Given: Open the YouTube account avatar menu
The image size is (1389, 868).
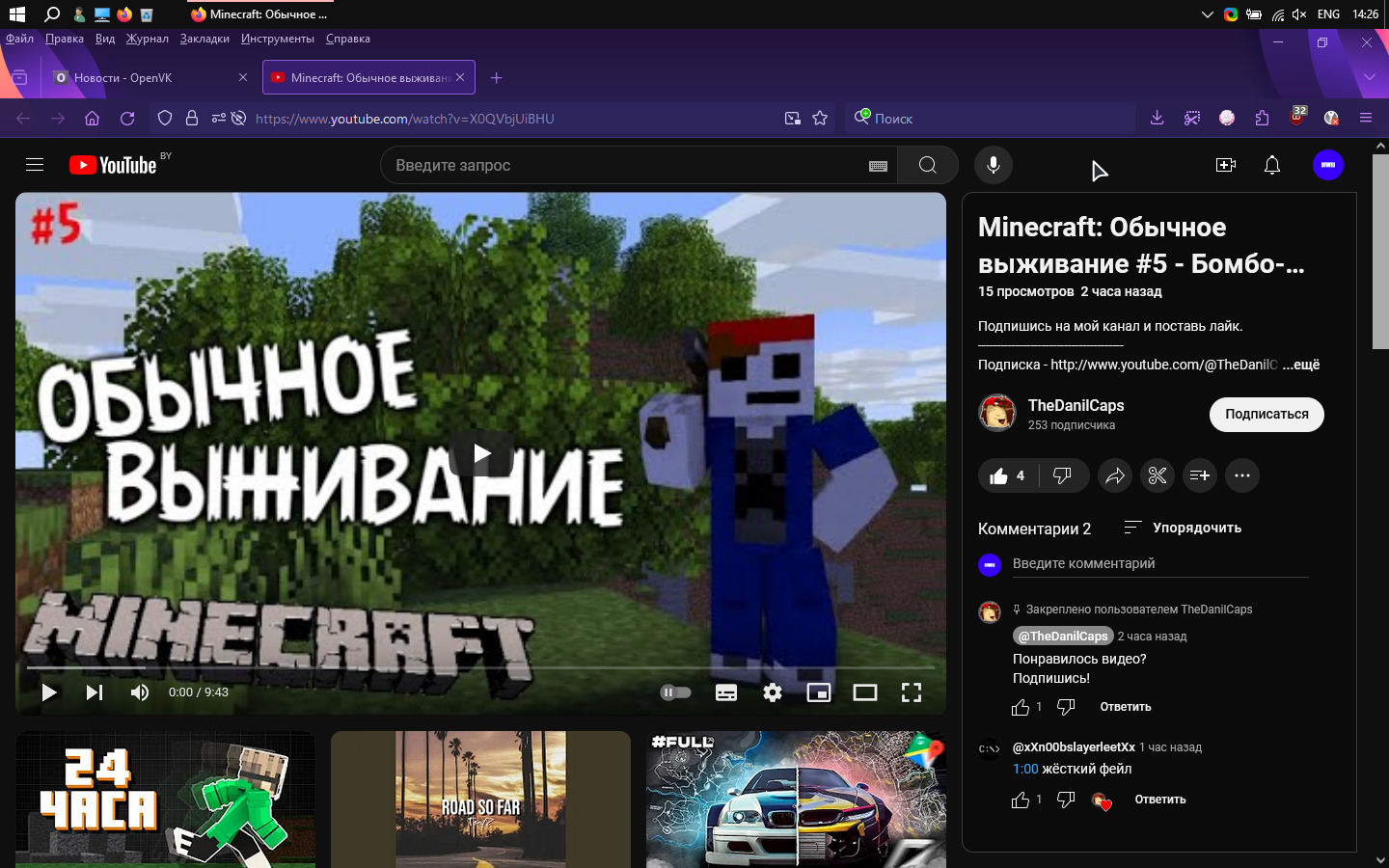Looking at the screenshot, I should pos(1328,165).
